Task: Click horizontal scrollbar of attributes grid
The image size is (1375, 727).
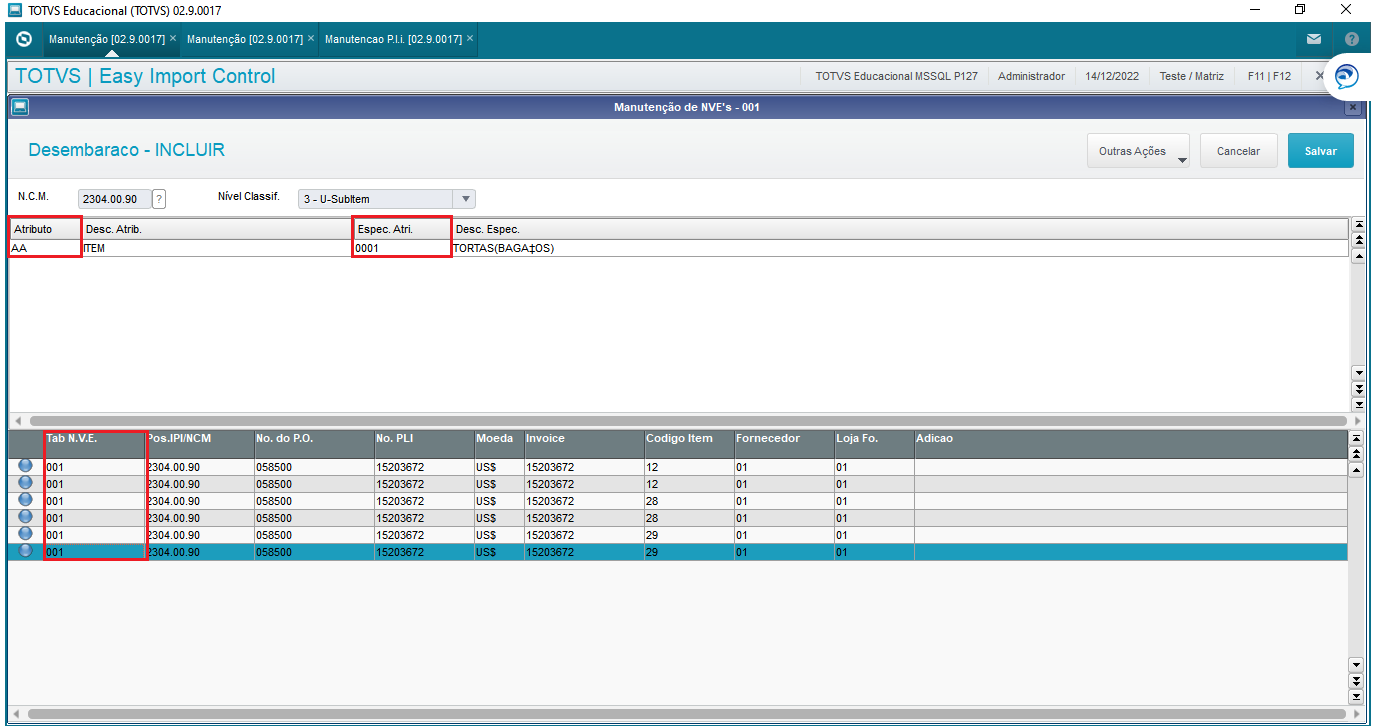Action: (688, 421)
